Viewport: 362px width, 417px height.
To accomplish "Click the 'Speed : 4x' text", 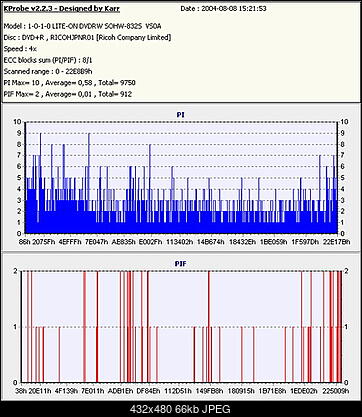I will click(20, 49).
